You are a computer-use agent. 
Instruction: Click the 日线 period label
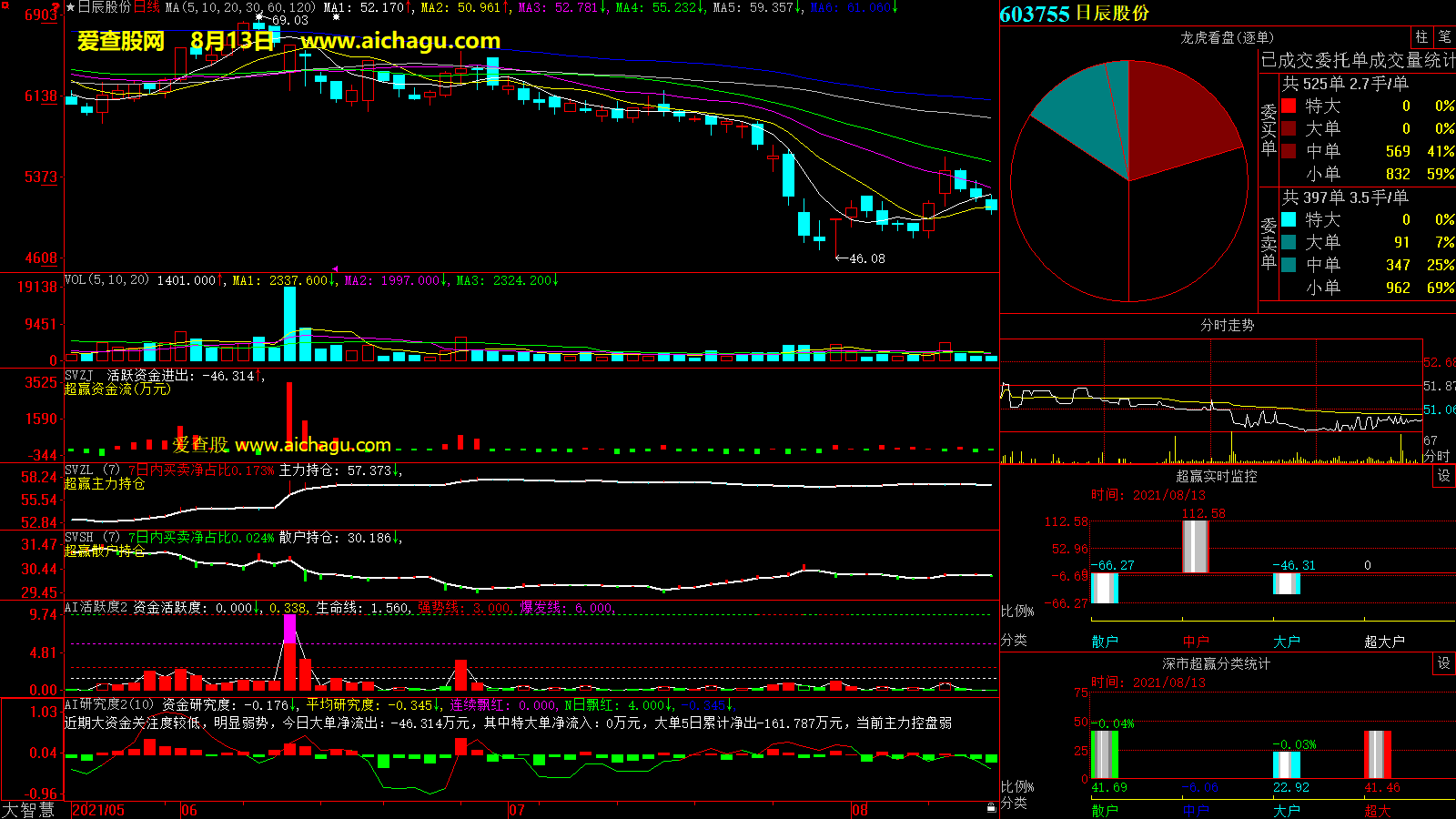(x=147, y=7)
